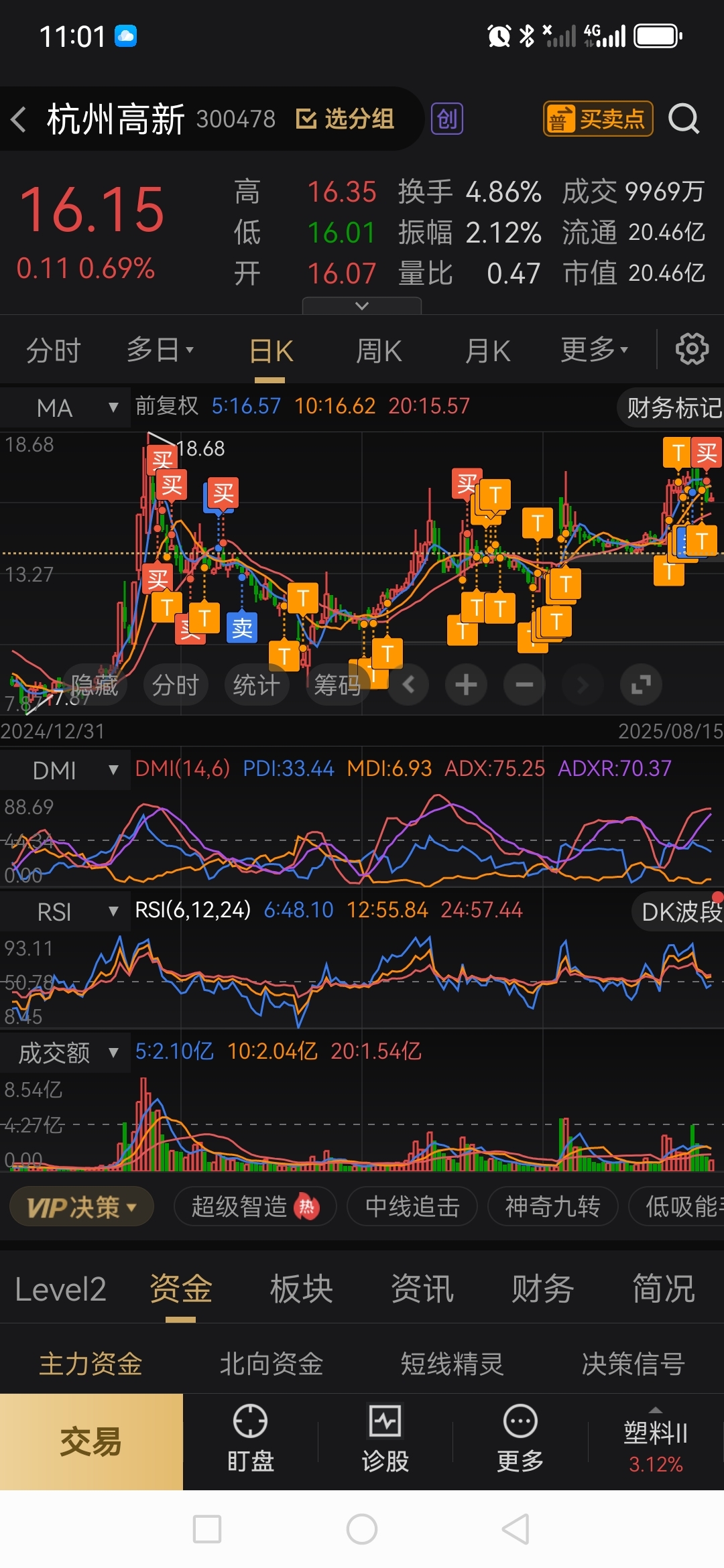The height and width of the screenshot is (1568, 724).
Task: Switch to the 周K weekly tab
Action: click(x=379, y=351)
